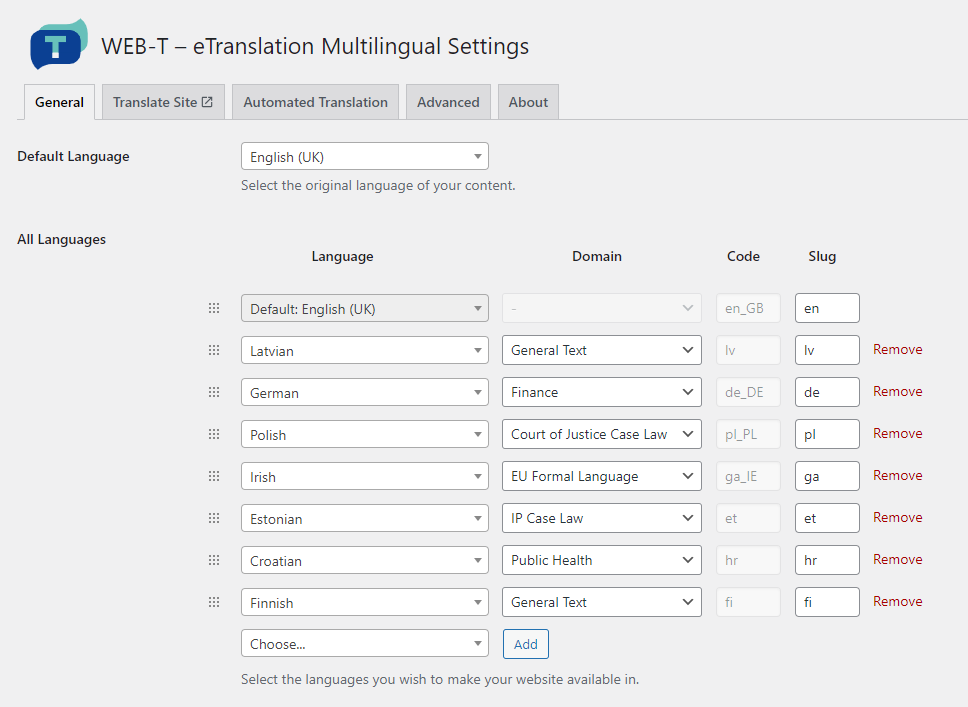Click the 'en' slug input field
968x707 pixels.
point(827,308)
